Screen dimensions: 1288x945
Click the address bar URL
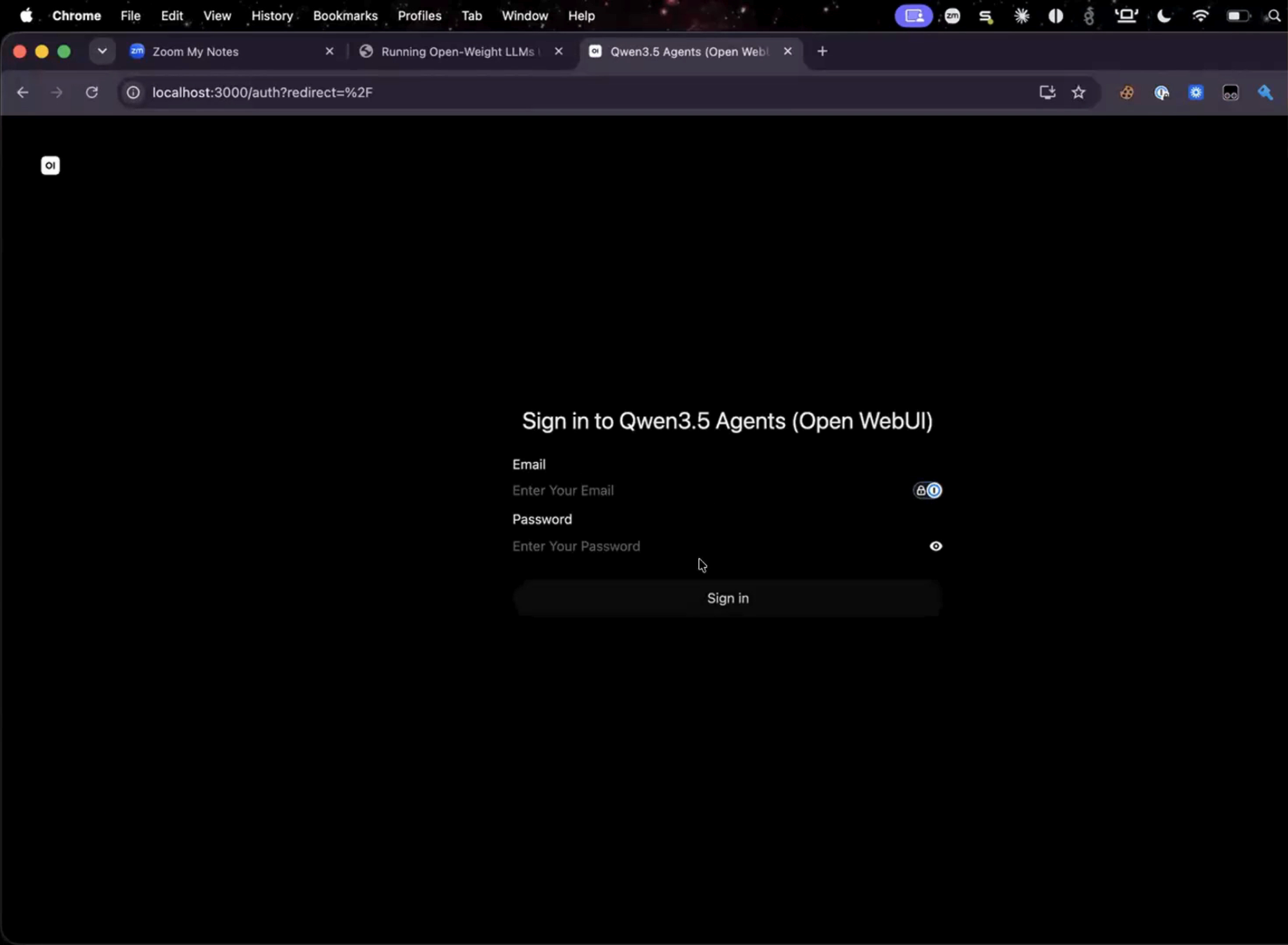262,93
